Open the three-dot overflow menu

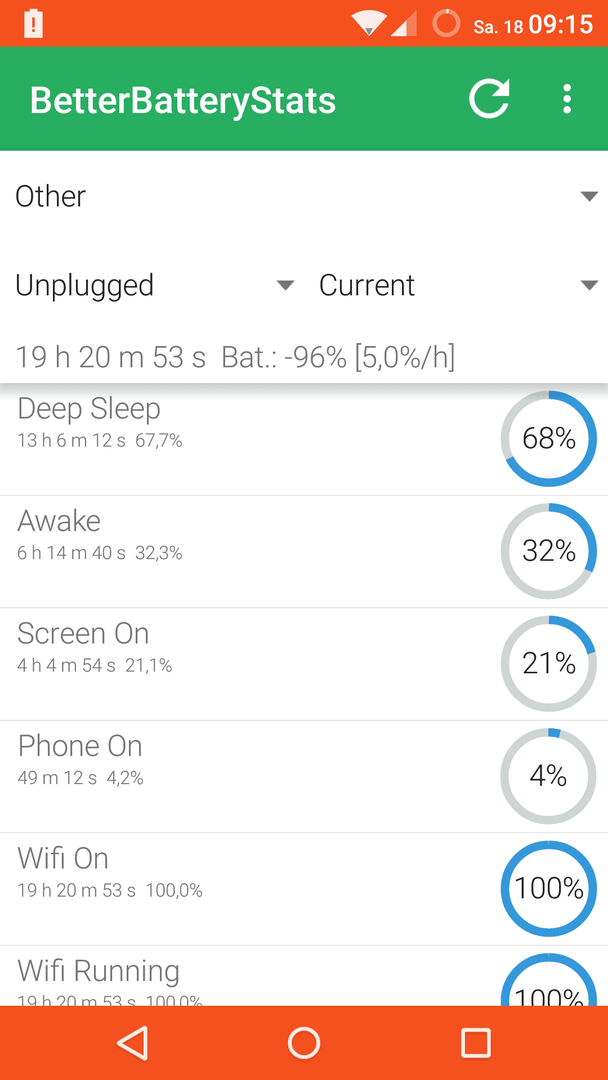coord(567,99)
